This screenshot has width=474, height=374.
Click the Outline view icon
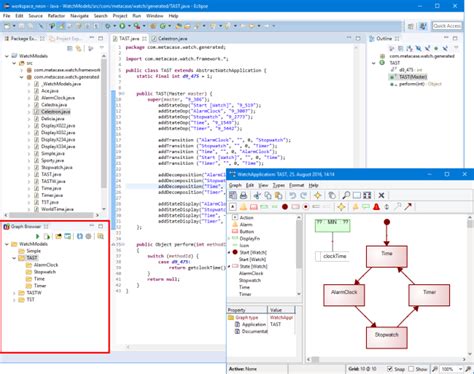click(x=372, y=39)
